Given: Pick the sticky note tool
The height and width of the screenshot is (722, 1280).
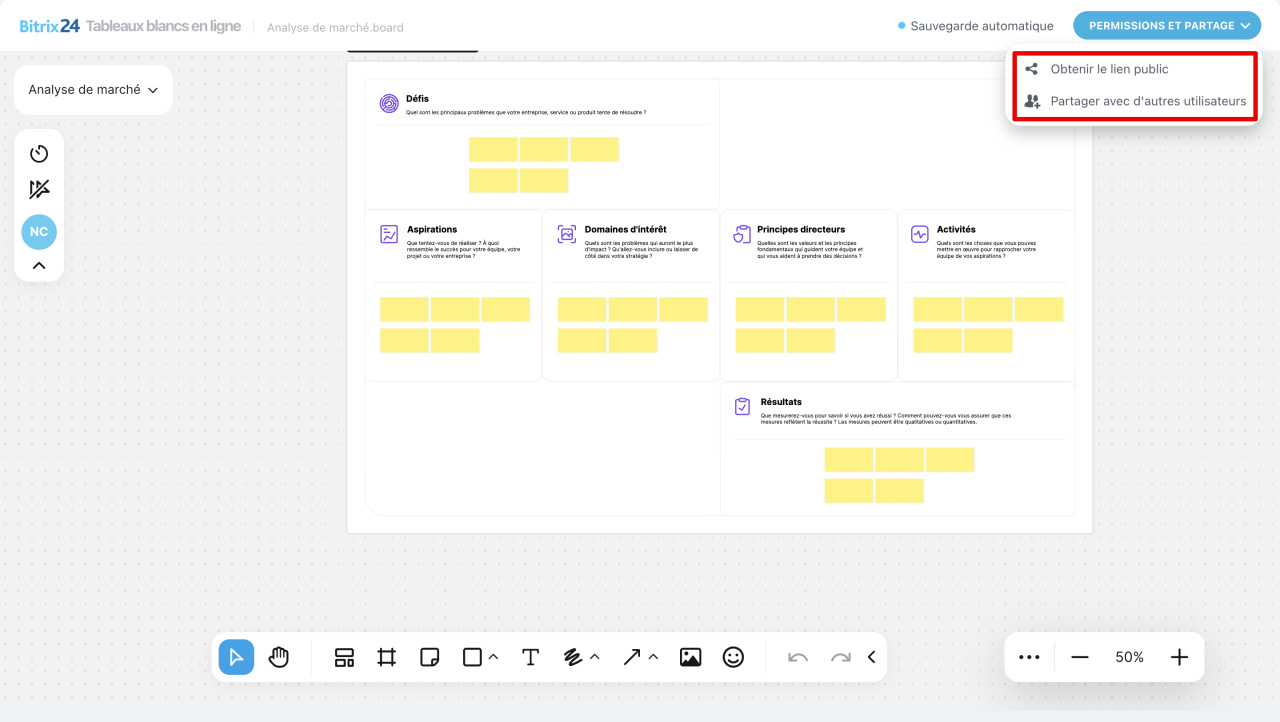Looking at the screenshot, I should 430,657.
